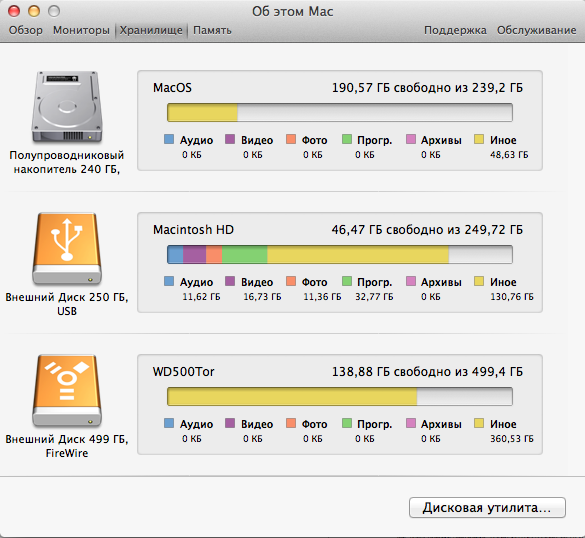Click '190,57 ГБ свободно из 239,2 ГБ' text
Screen dimensions: 585x538
(428, 88)
